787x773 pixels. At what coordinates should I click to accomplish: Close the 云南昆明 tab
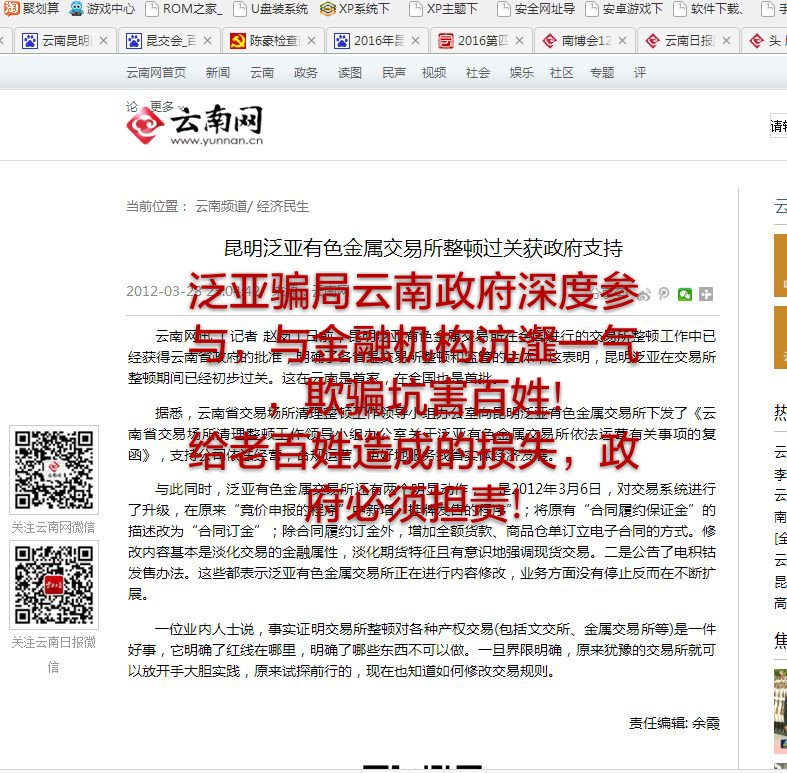click(x=103, y=41)
